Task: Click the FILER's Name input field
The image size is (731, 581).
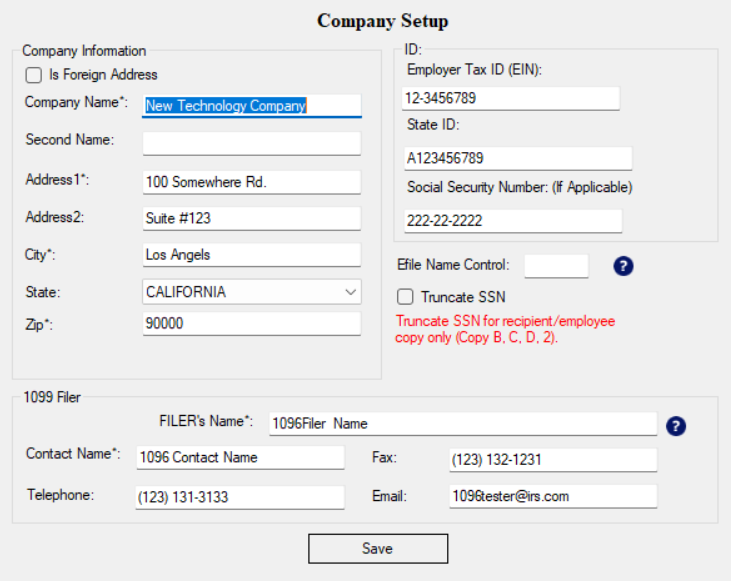Action: (x=462, y=424)
